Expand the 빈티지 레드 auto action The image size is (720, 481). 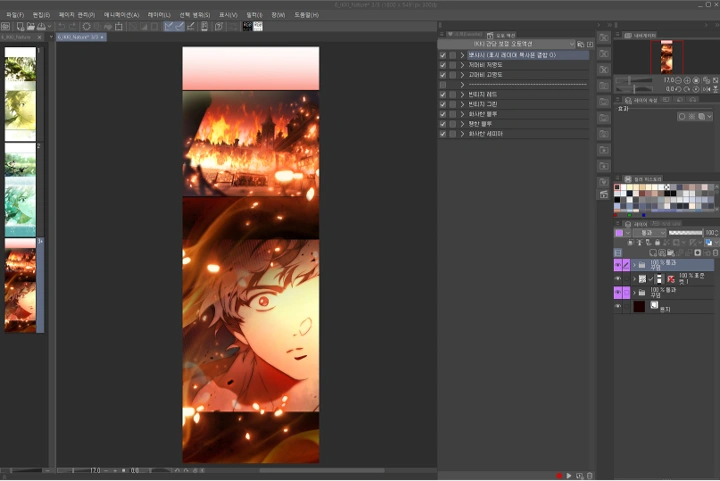click(462, 95)
